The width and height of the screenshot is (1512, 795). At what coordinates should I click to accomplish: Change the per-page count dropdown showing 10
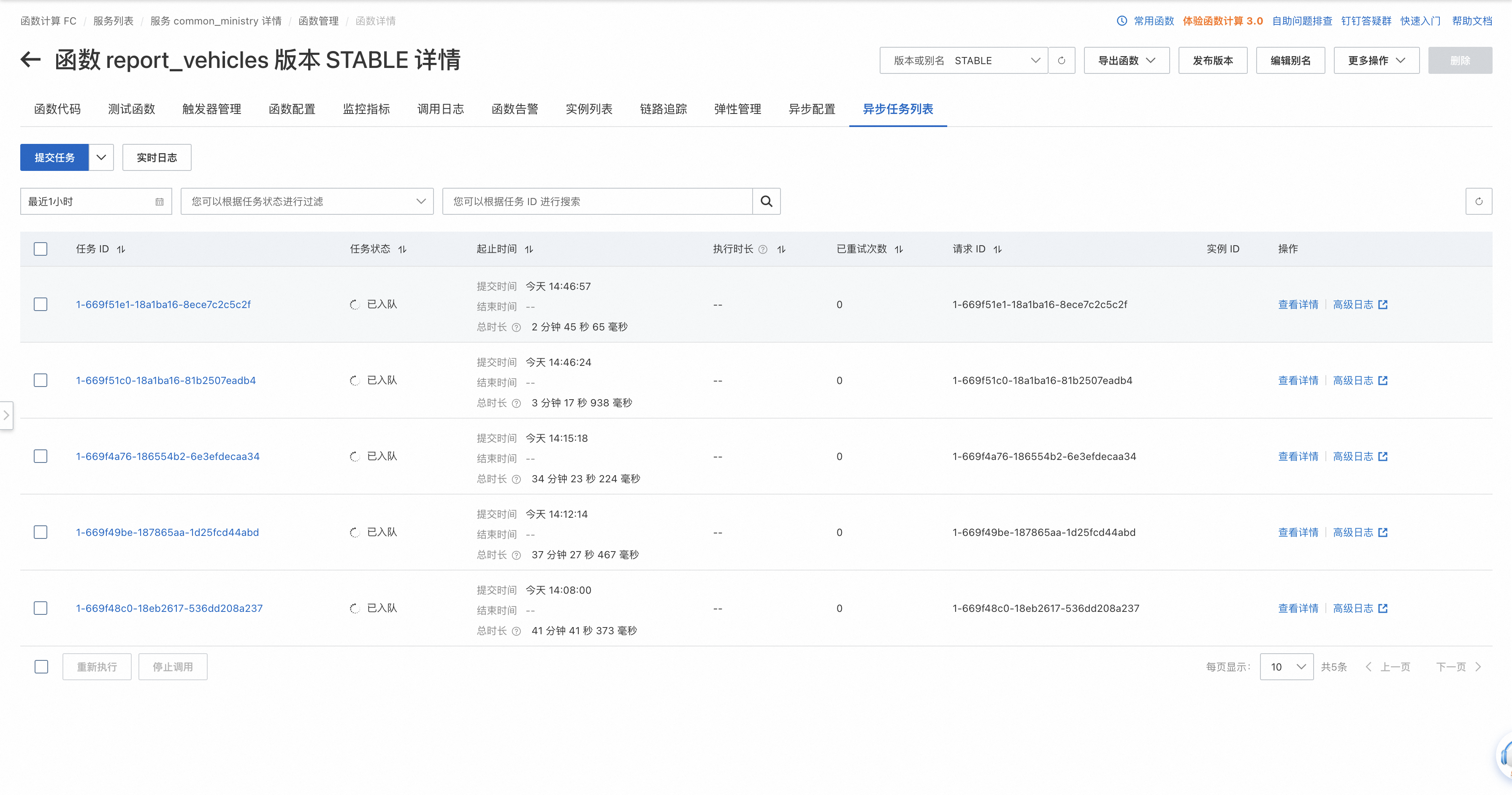[1287, 667]
